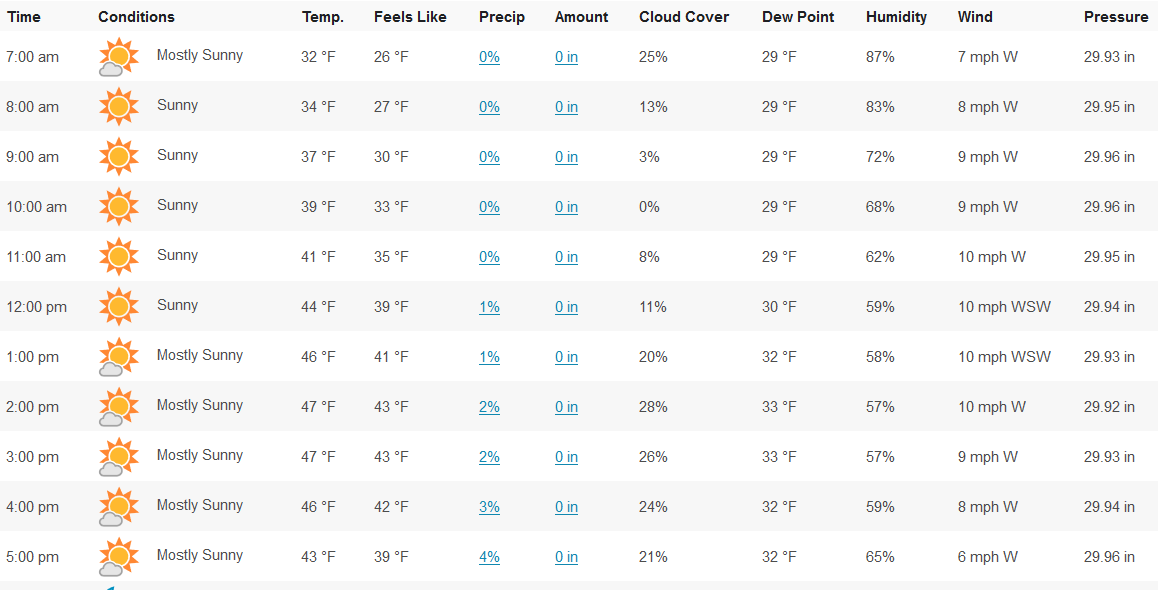Screen dimensions: 1158x590
Task: Click the 0 in amount link at 11:00 am
Action: click(x=566, y=257)
